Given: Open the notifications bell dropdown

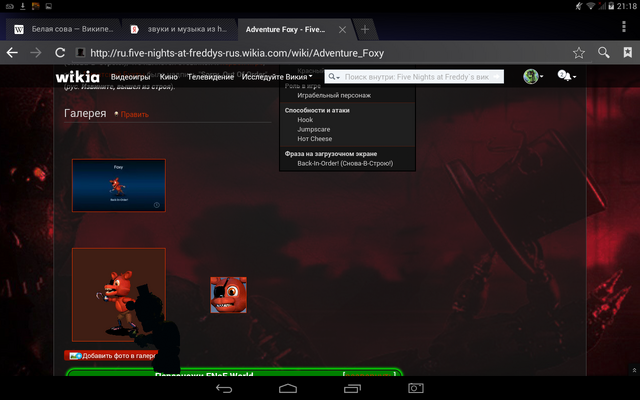Looking at the screenshot, I should coord(567,76).
